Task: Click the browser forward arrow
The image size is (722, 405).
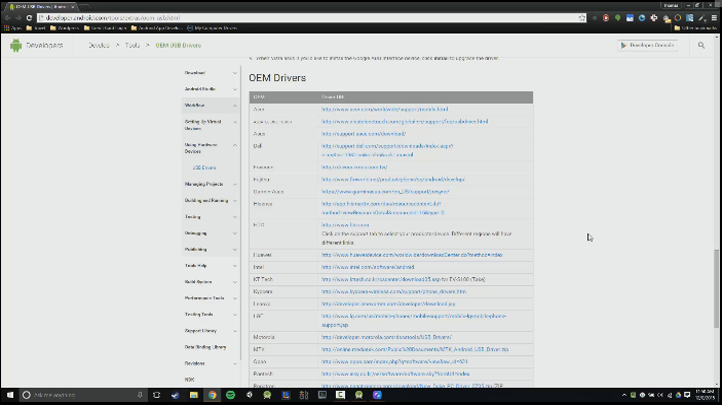Action: [x=18, y=18]
